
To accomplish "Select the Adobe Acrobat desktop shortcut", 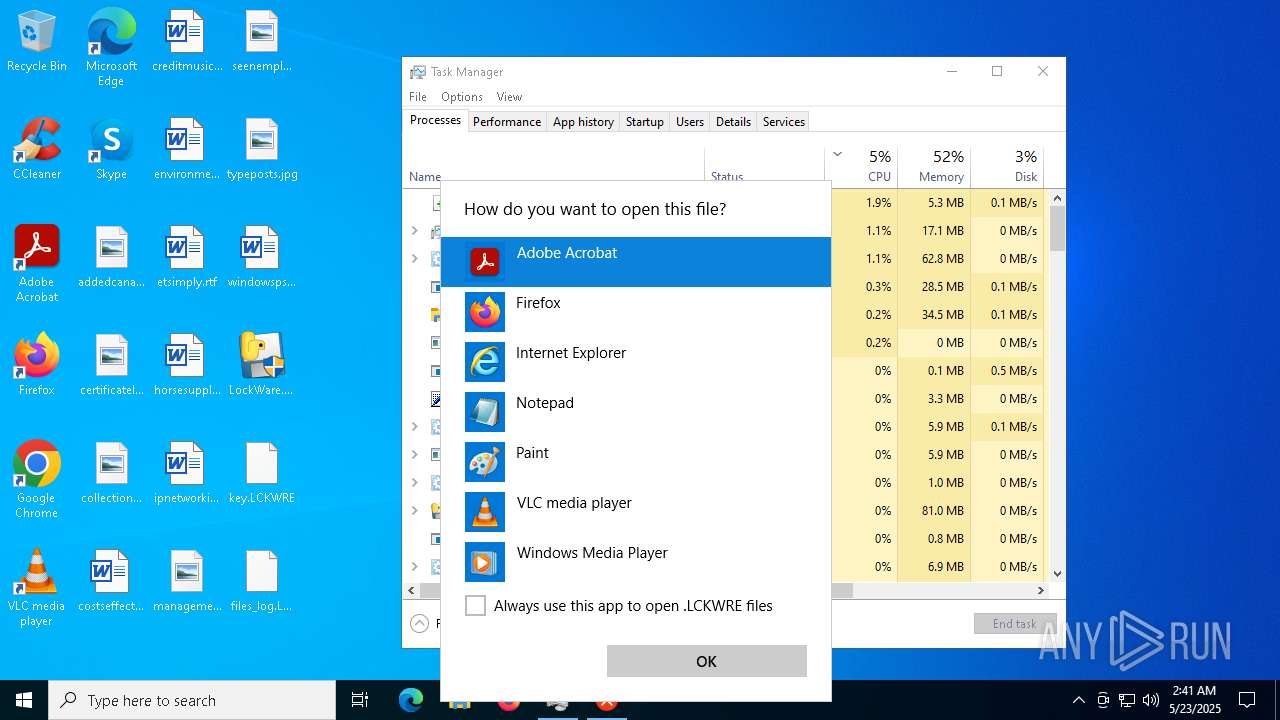I will tap(37, 264).
